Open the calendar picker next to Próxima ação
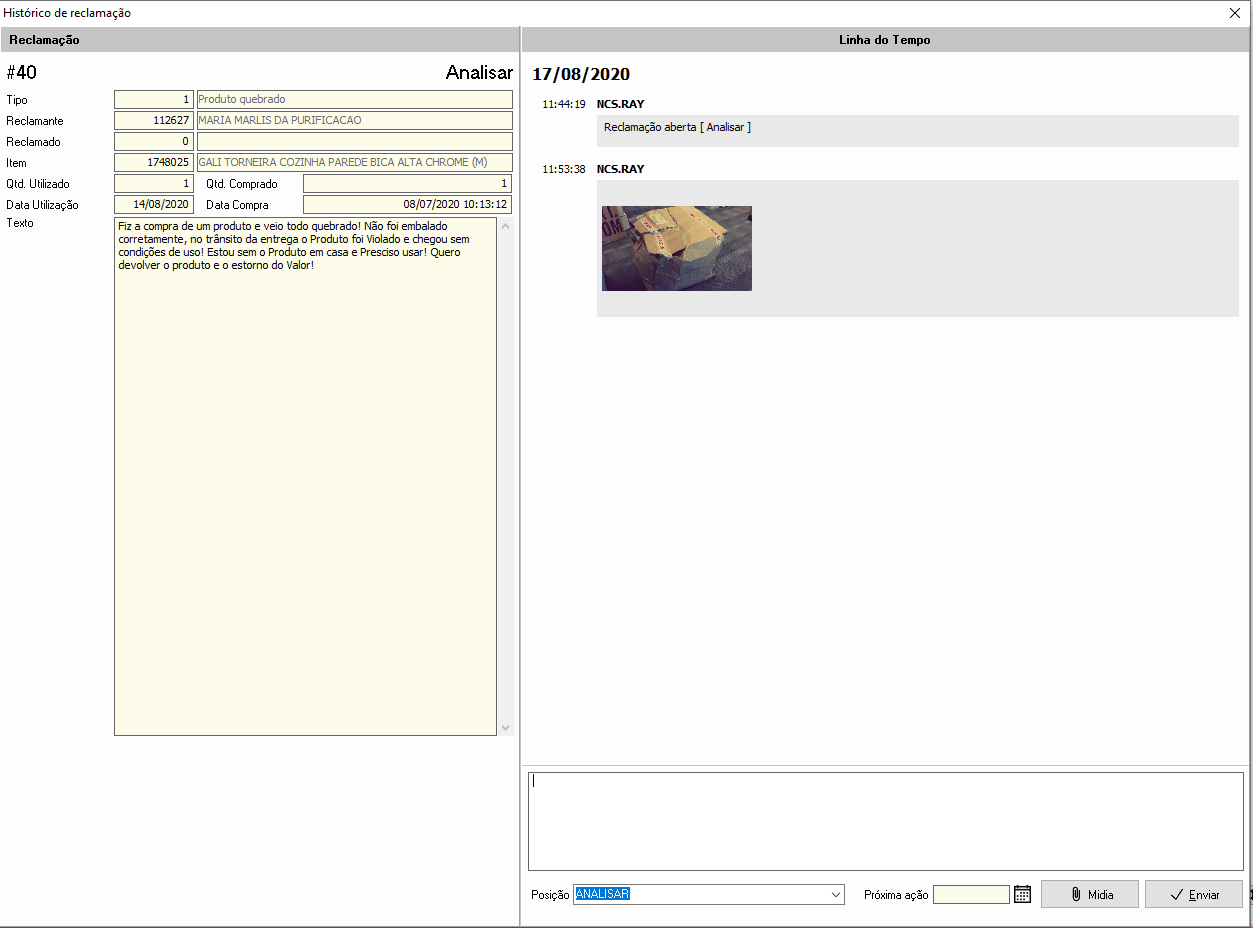This screenshot has width=1253, height=928. click(x=1022, y=894)
